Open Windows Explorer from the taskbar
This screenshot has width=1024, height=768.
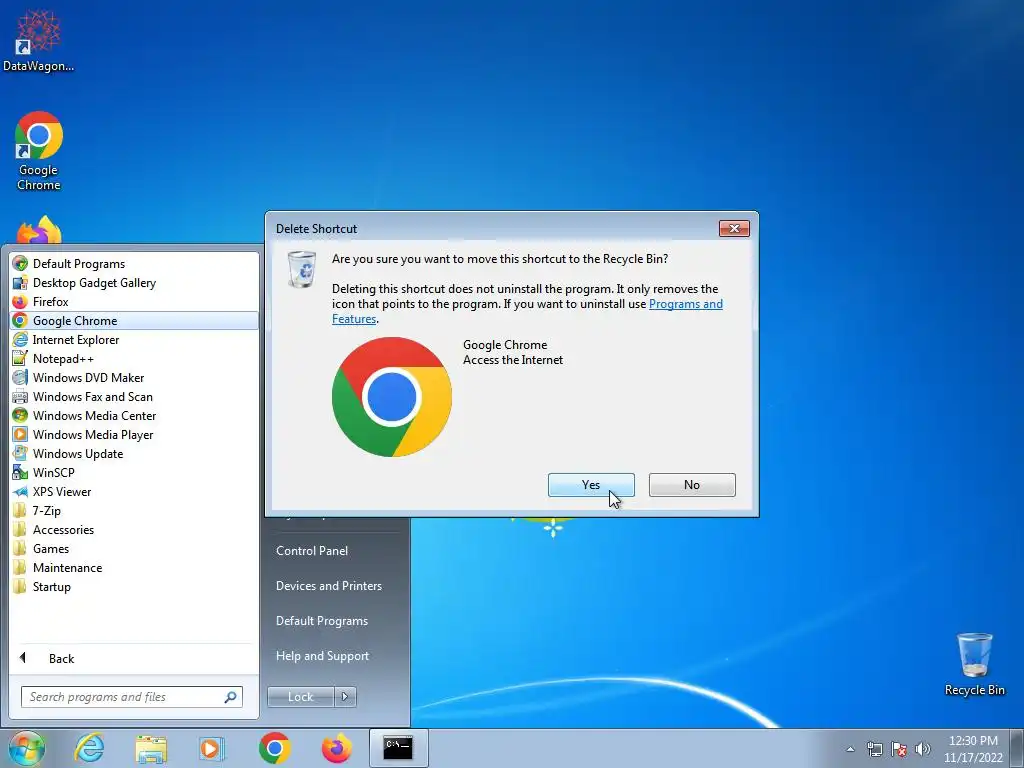[151, 748]
